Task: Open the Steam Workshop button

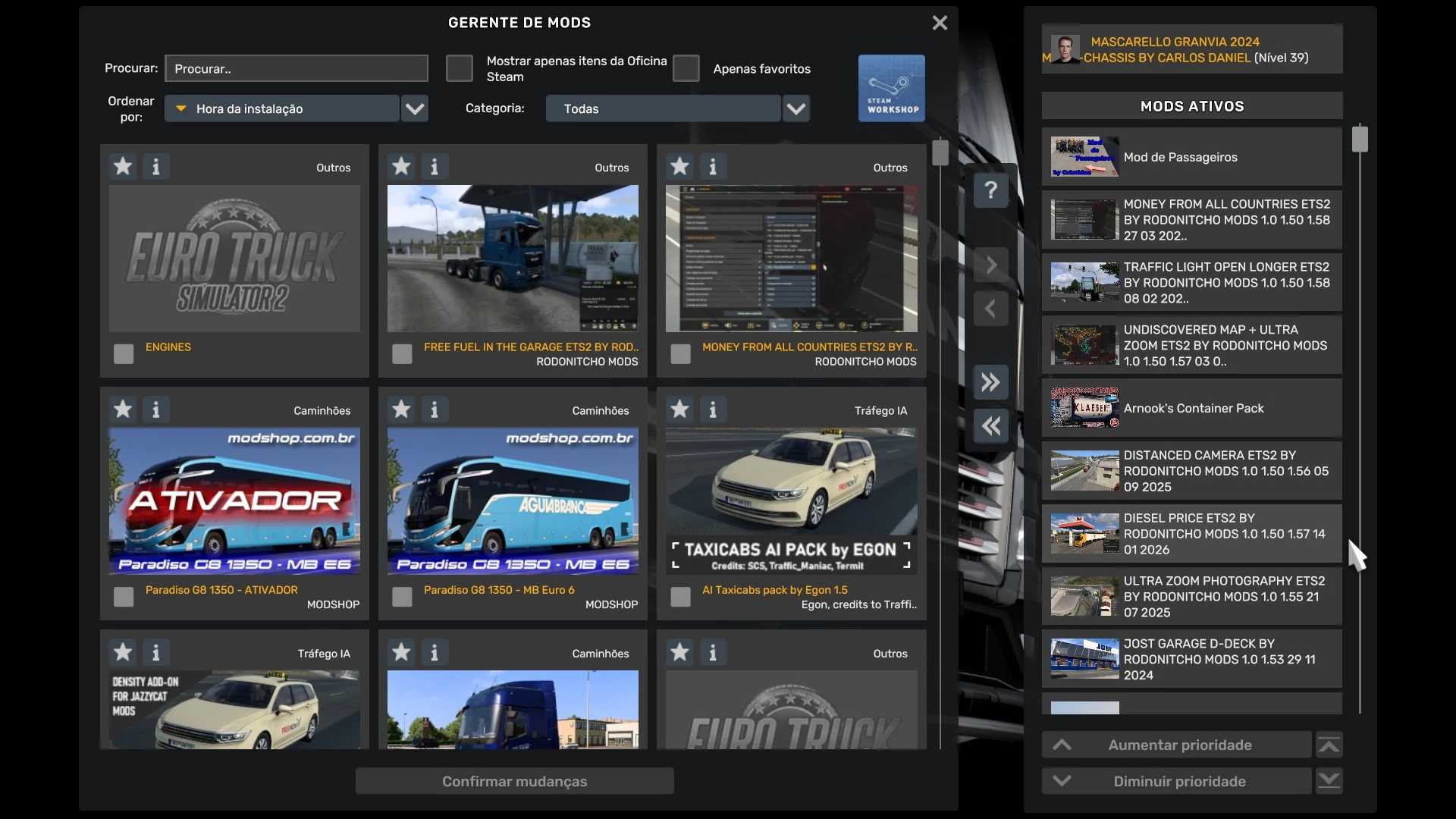Action: 891,88
